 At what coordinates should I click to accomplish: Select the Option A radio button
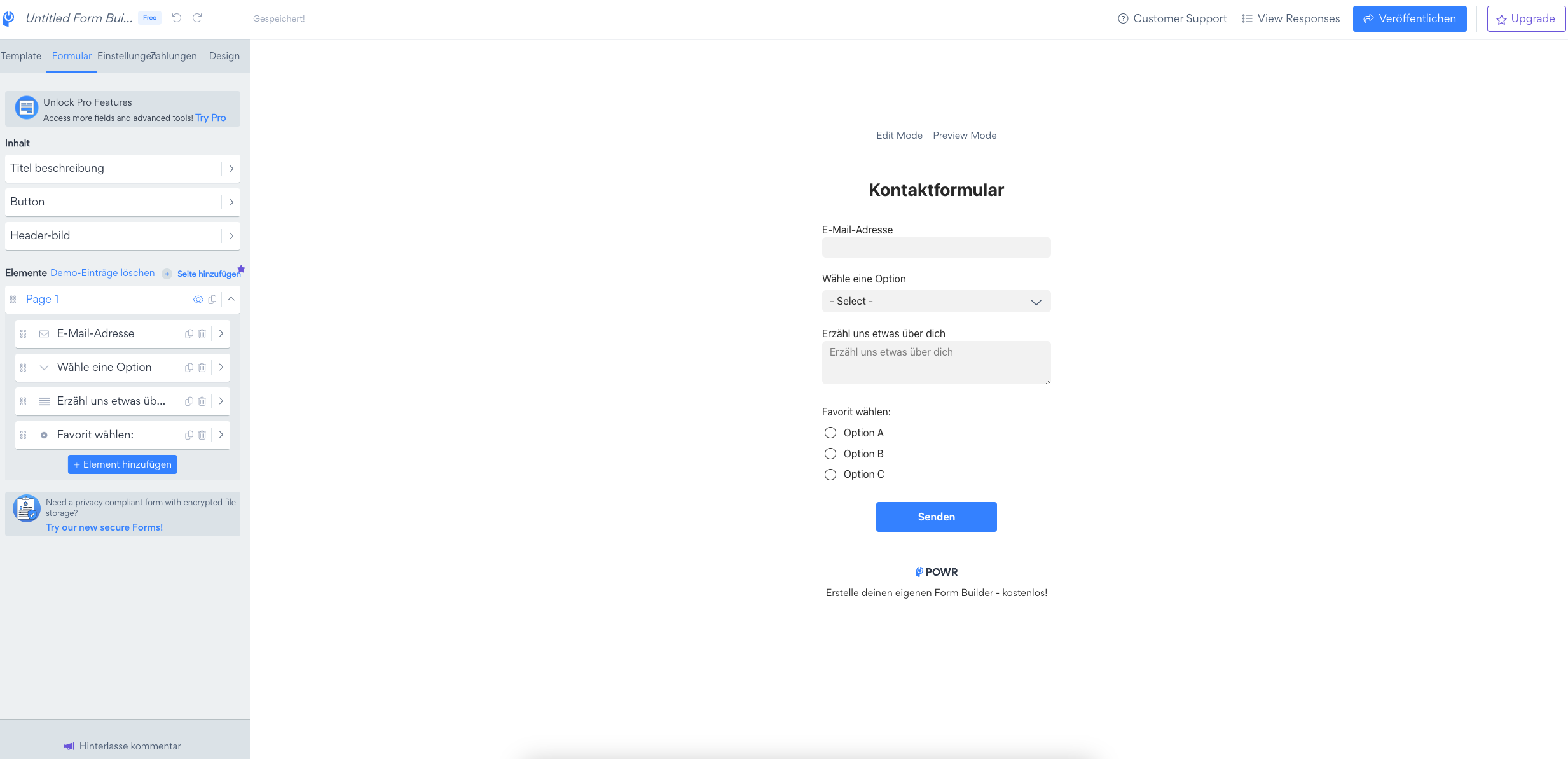pyautogui.click(x=830, y=433)
